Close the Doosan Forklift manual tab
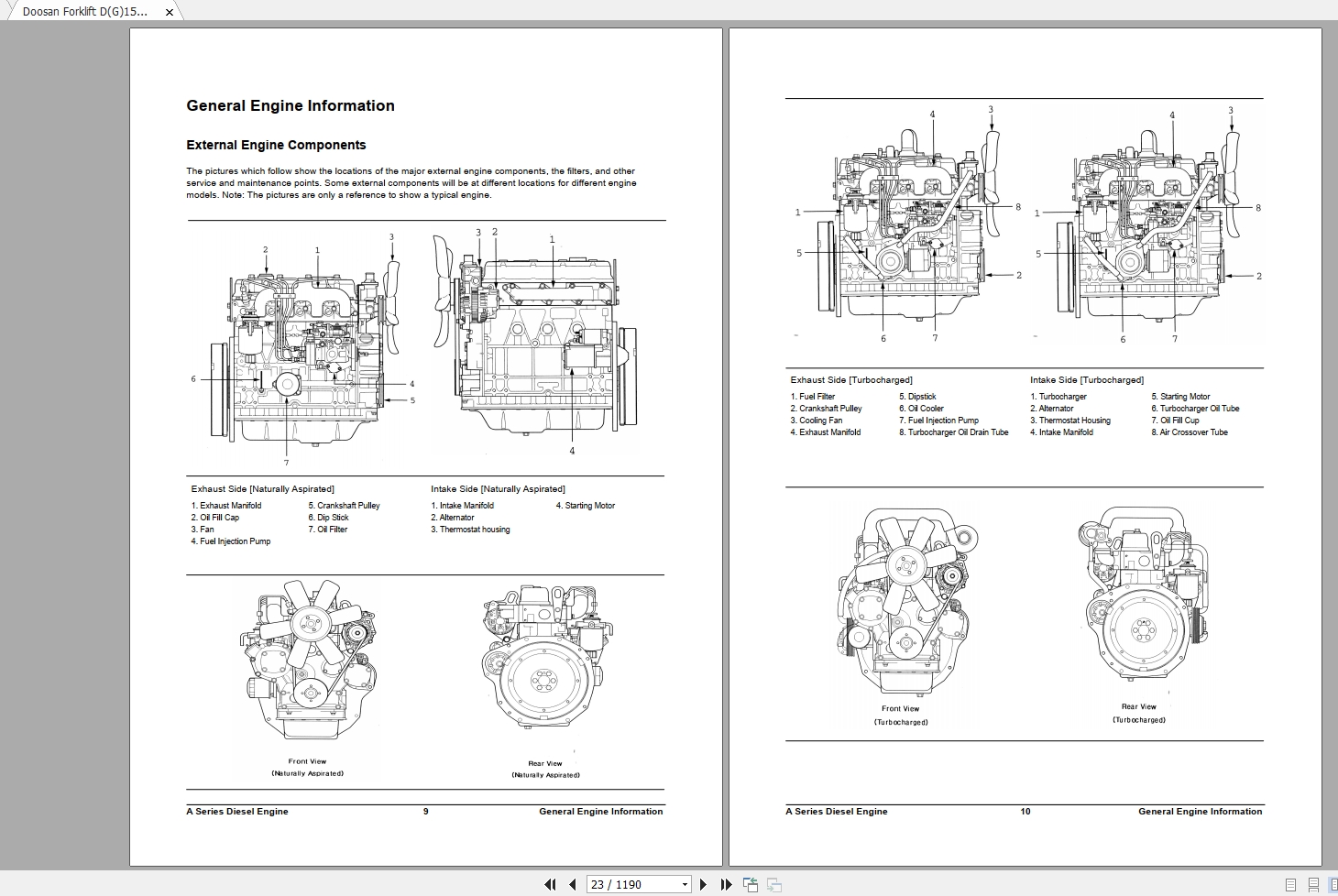The image size is (1338, 896). [x=169, y=12]
